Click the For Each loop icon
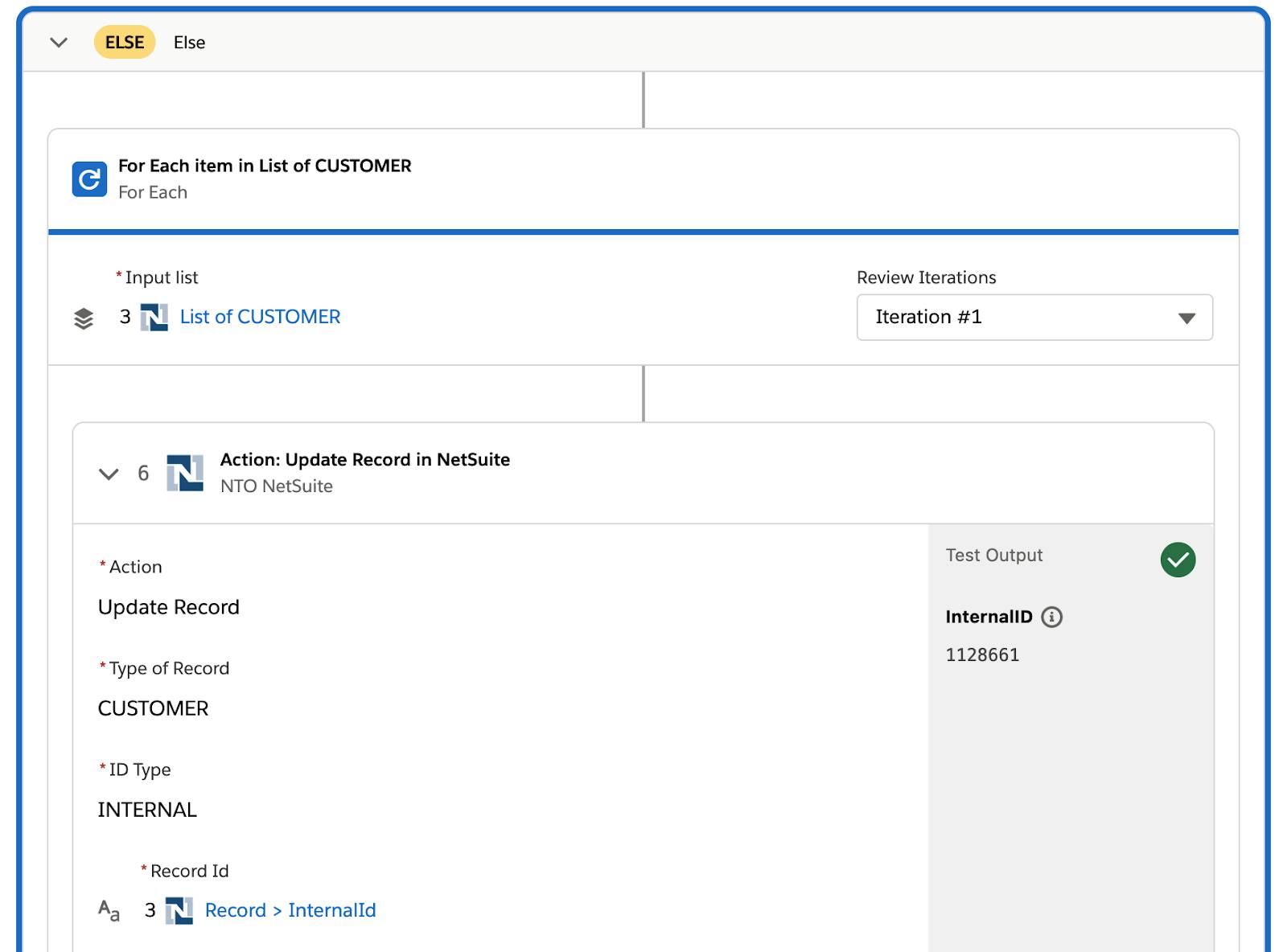This screenshot has height=952, width=1287. (89, 178)
